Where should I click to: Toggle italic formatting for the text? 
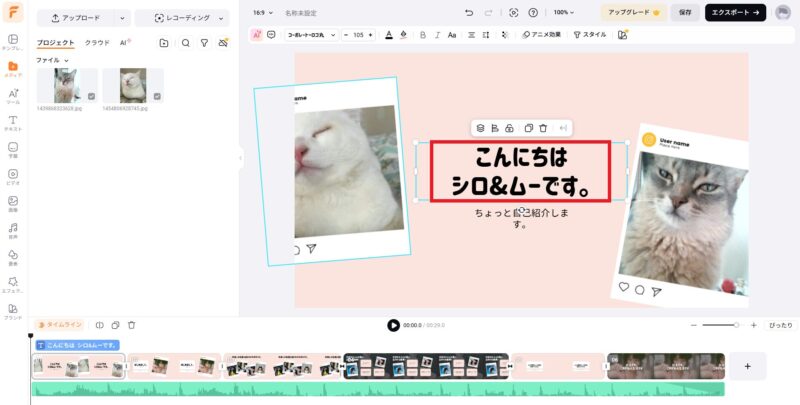point(437,34)
